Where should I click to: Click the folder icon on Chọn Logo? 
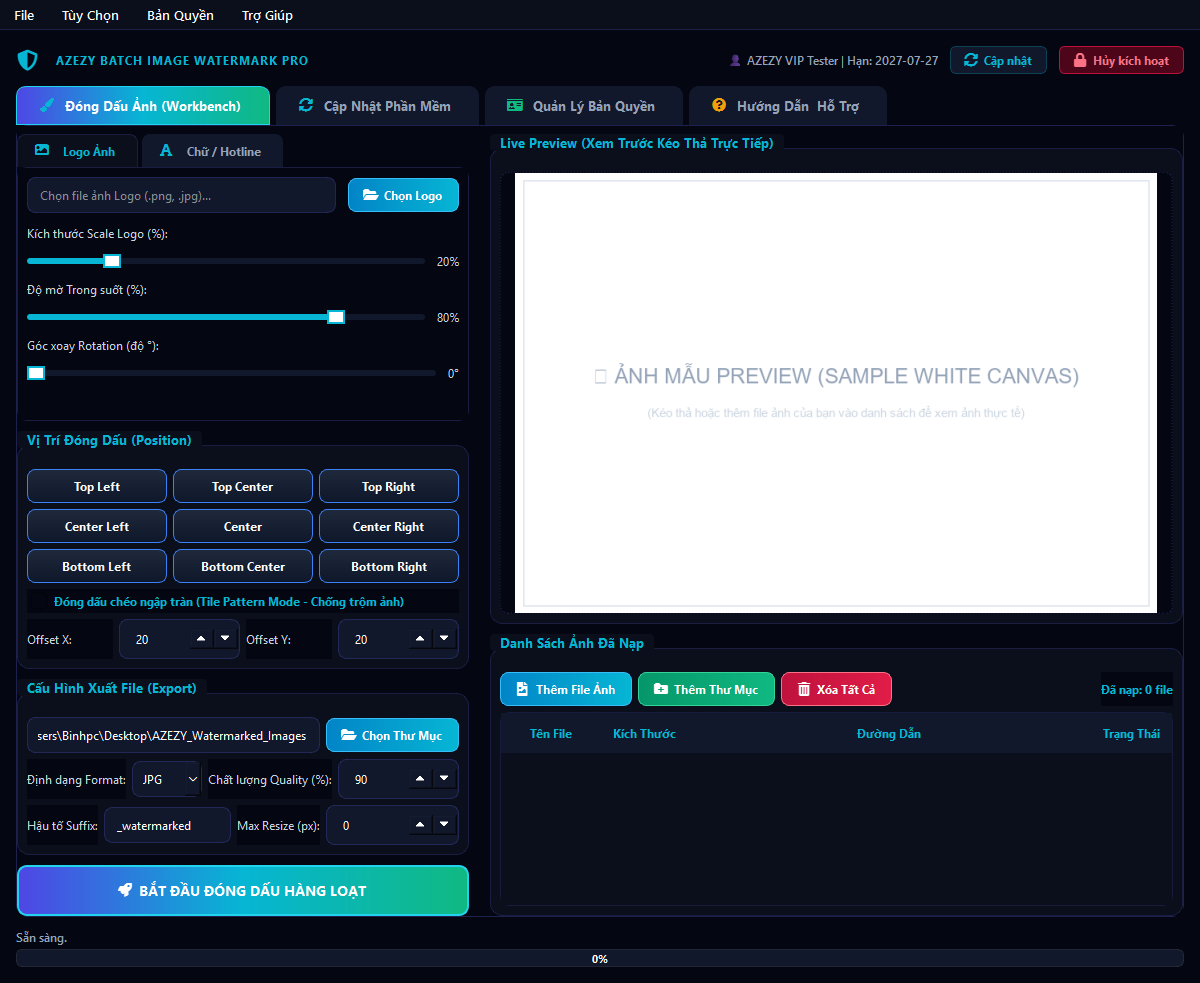[370, 195]
